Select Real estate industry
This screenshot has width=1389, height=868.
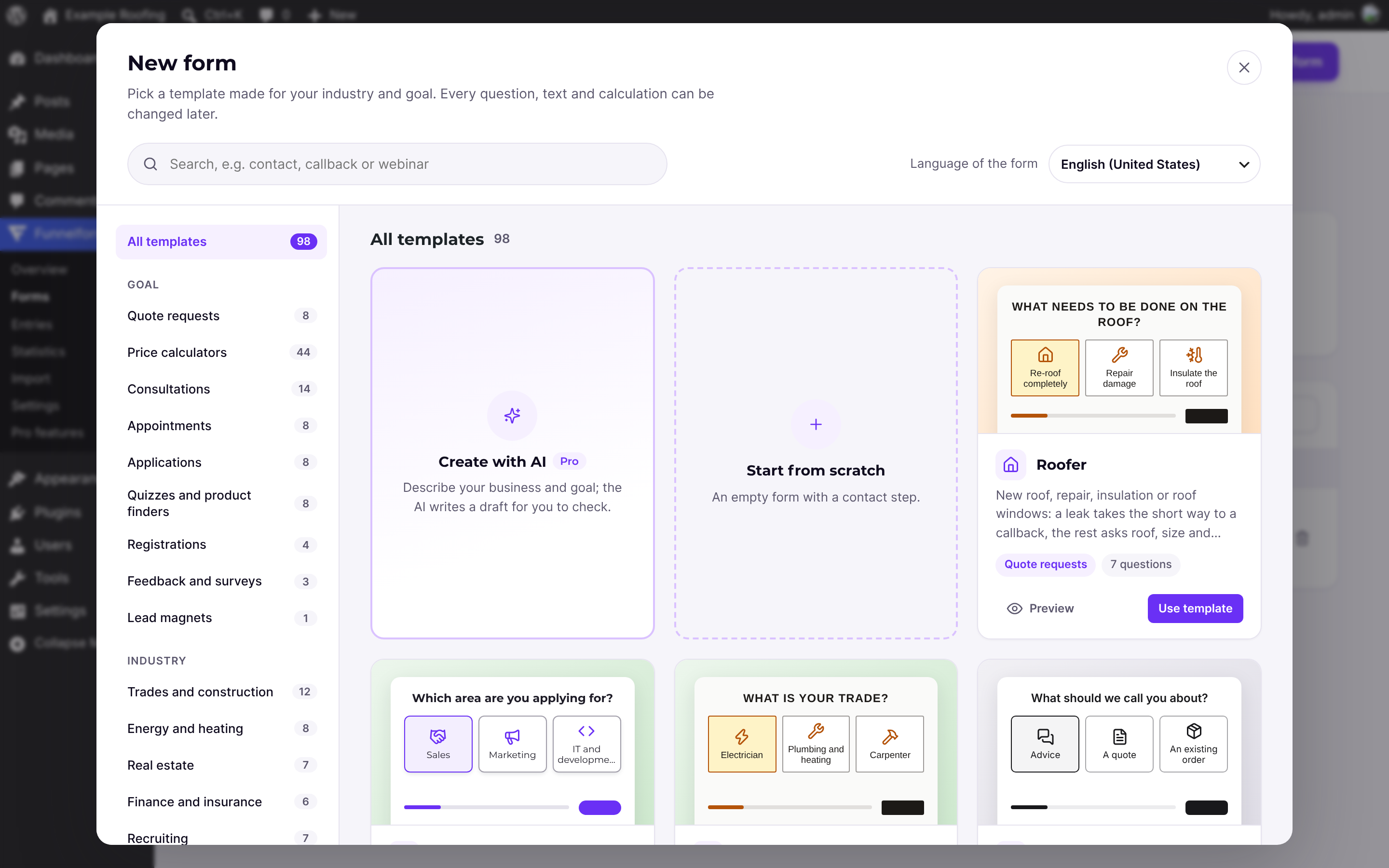point(221,765)
